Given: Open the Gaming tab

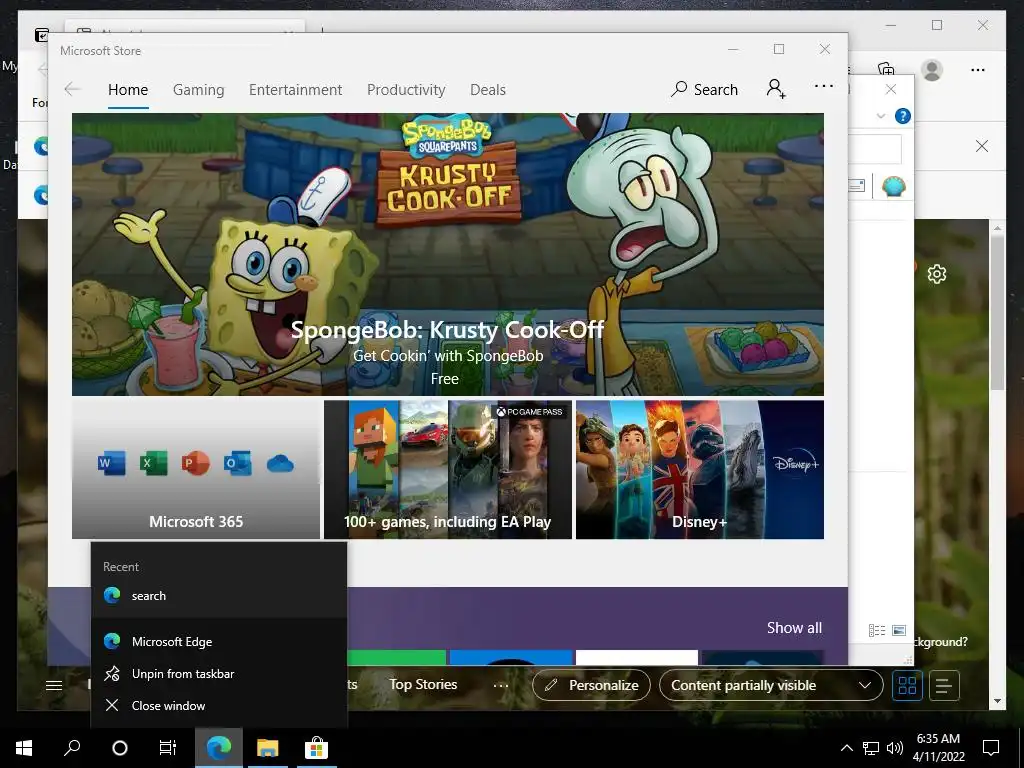Looking at the screenshot, I should (x=199, y=89).
